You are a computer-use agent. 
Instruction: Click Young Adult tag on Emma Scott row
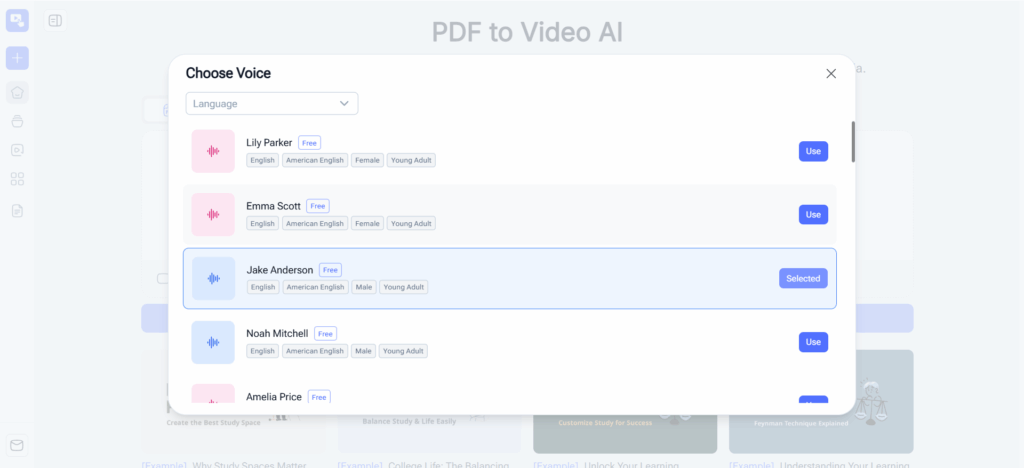(411, 223)
